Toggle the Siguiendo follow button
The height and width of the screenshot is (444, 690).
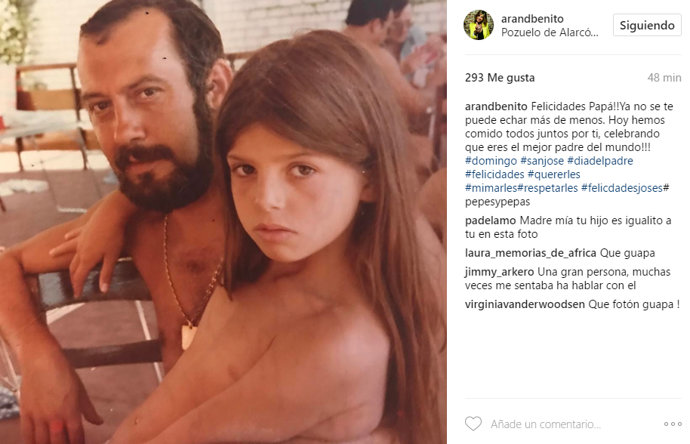647,25
